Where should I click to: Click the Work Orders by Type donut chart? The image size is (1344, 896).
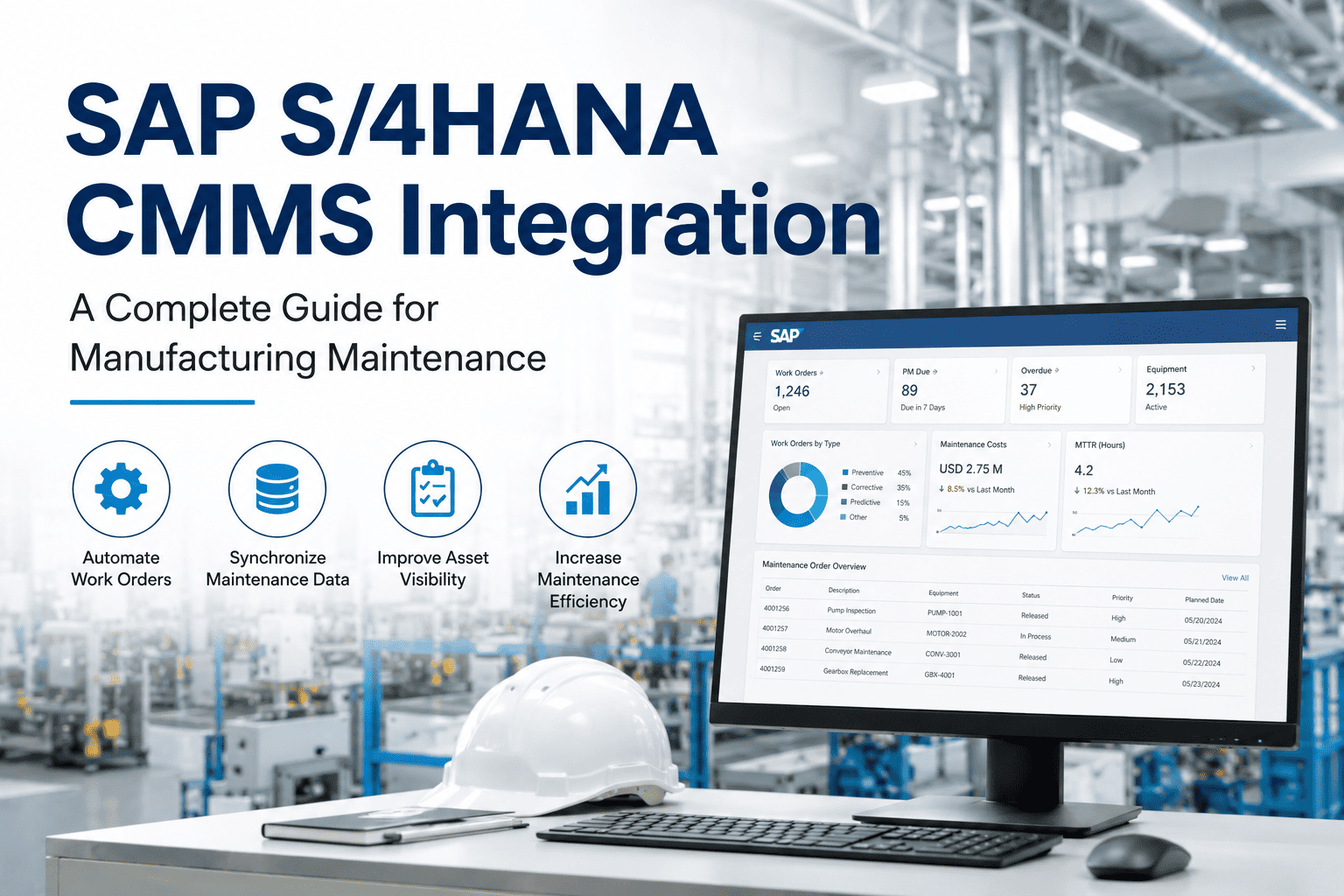point(798,494)
